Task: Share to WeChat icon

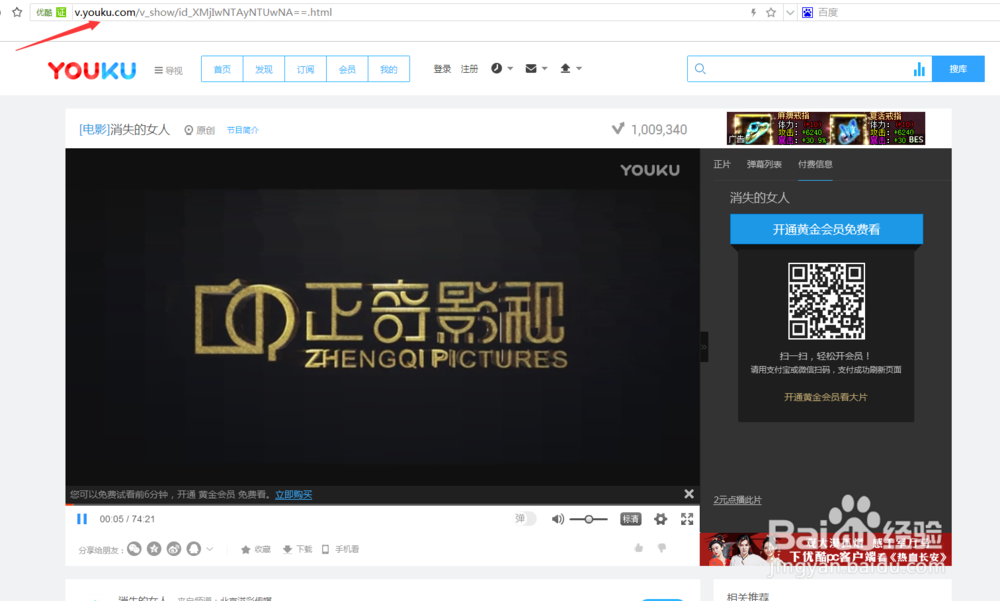Action: point(134,549)
